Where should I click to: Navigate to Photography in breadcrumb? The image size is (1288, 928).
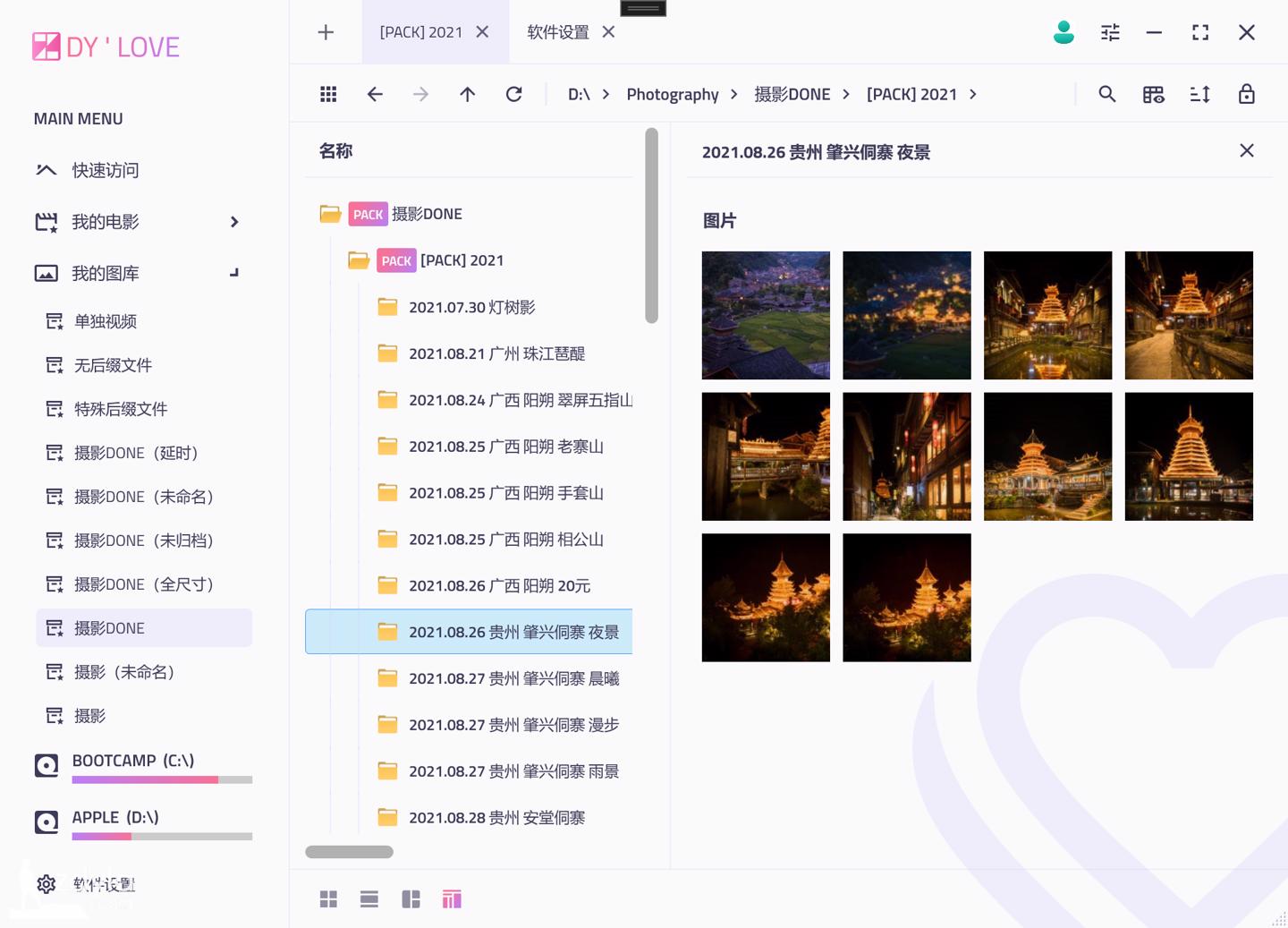[x=673, y=94]
